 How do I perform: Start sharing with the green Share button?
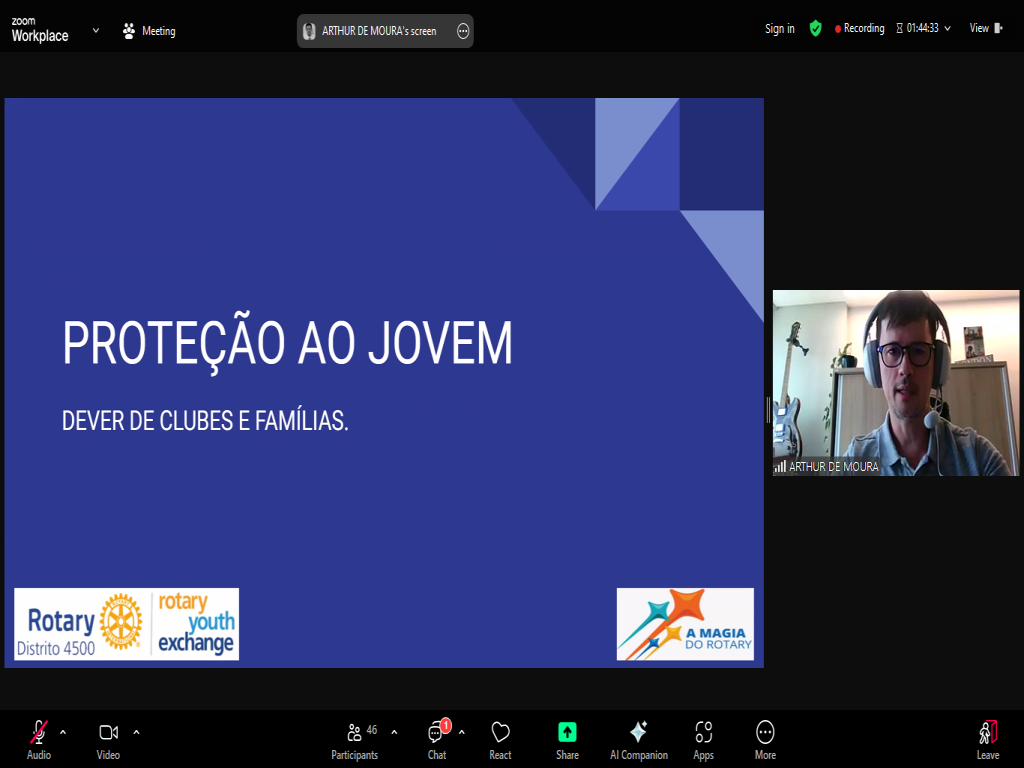click(x=567, y=732)
